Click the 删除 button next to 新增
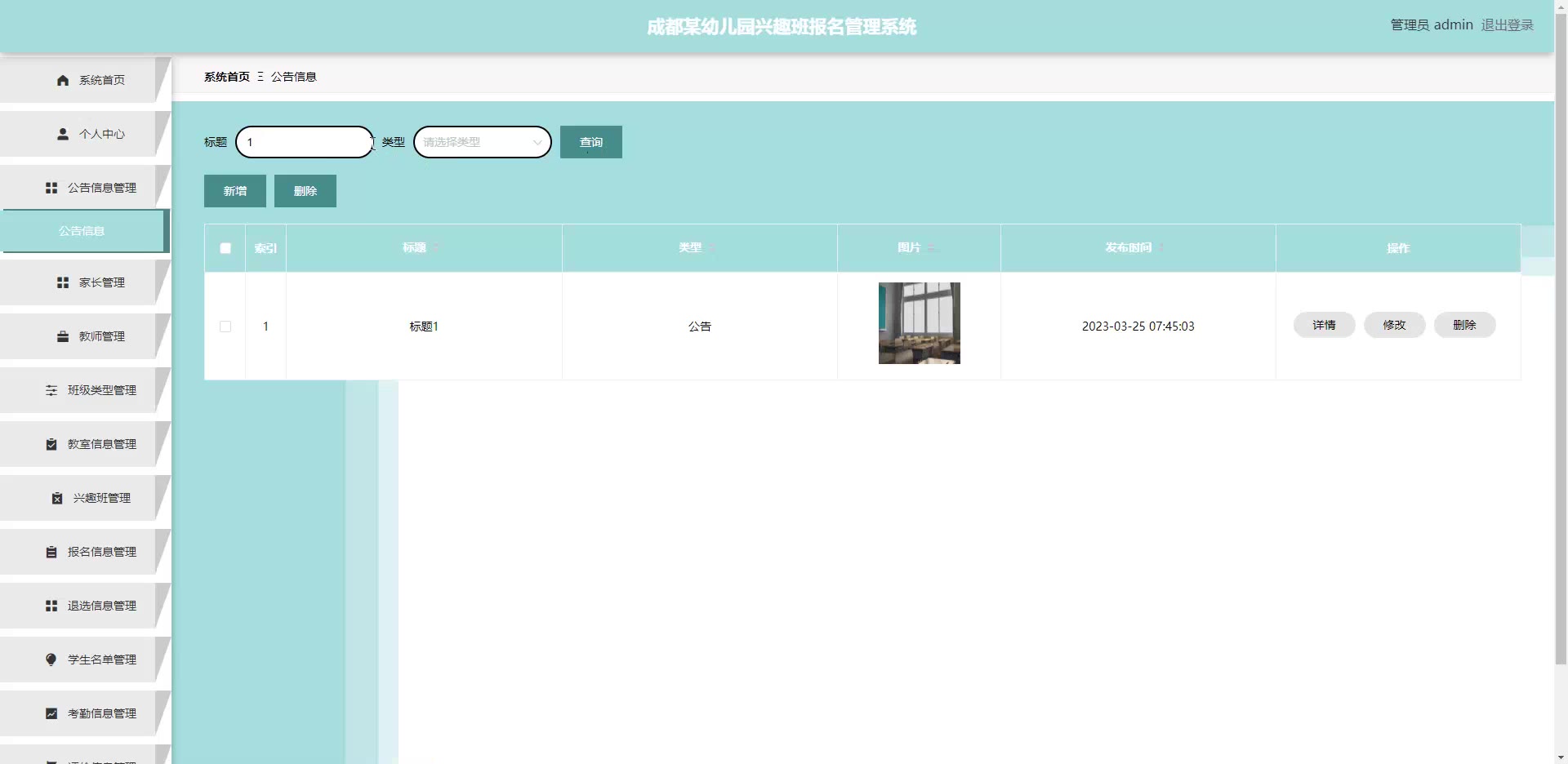Viewport: 1568px width, 764px height. pyautogui.click(x=305, y=191)
